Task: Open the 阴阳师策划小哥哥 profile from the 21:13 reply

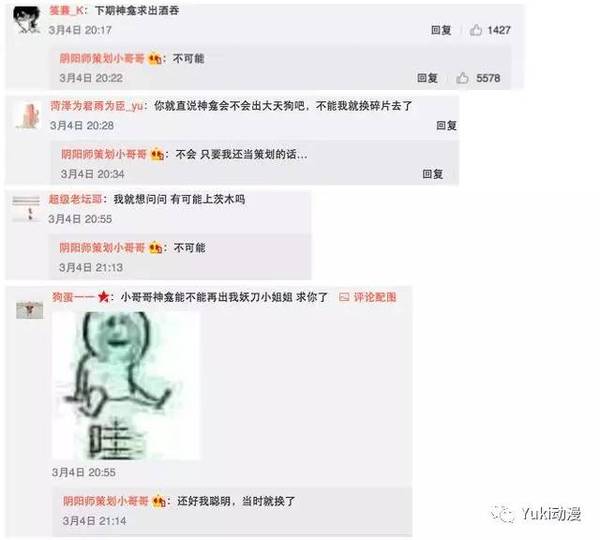Action: tap(102, 248)
